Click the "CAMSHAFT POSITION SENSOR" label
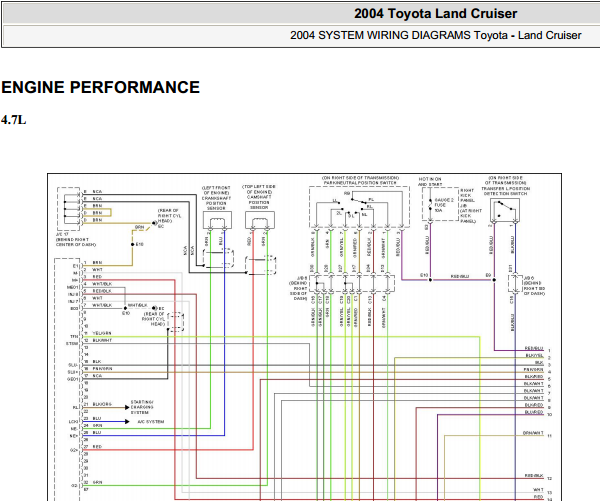This screenshot has height=501, width=600. [x=259, y=202]
